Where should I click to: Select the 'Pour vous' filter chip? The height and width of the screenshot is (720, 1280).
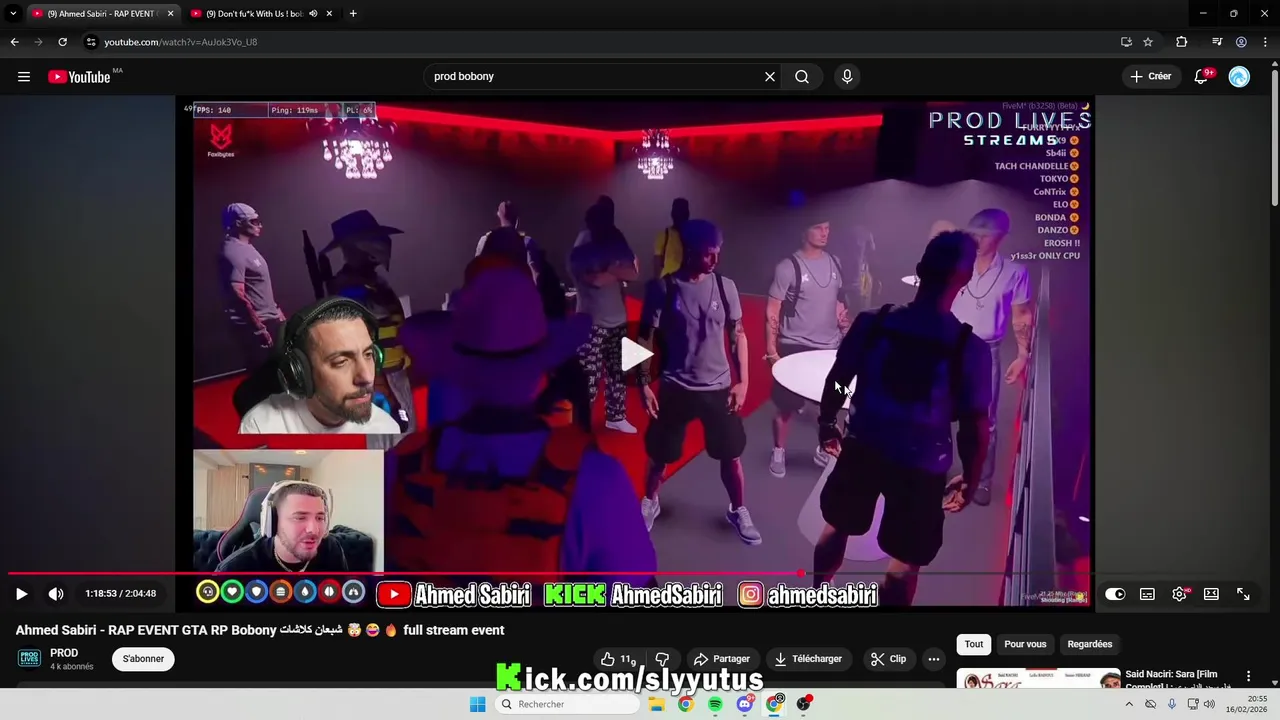coord(1025,644)
